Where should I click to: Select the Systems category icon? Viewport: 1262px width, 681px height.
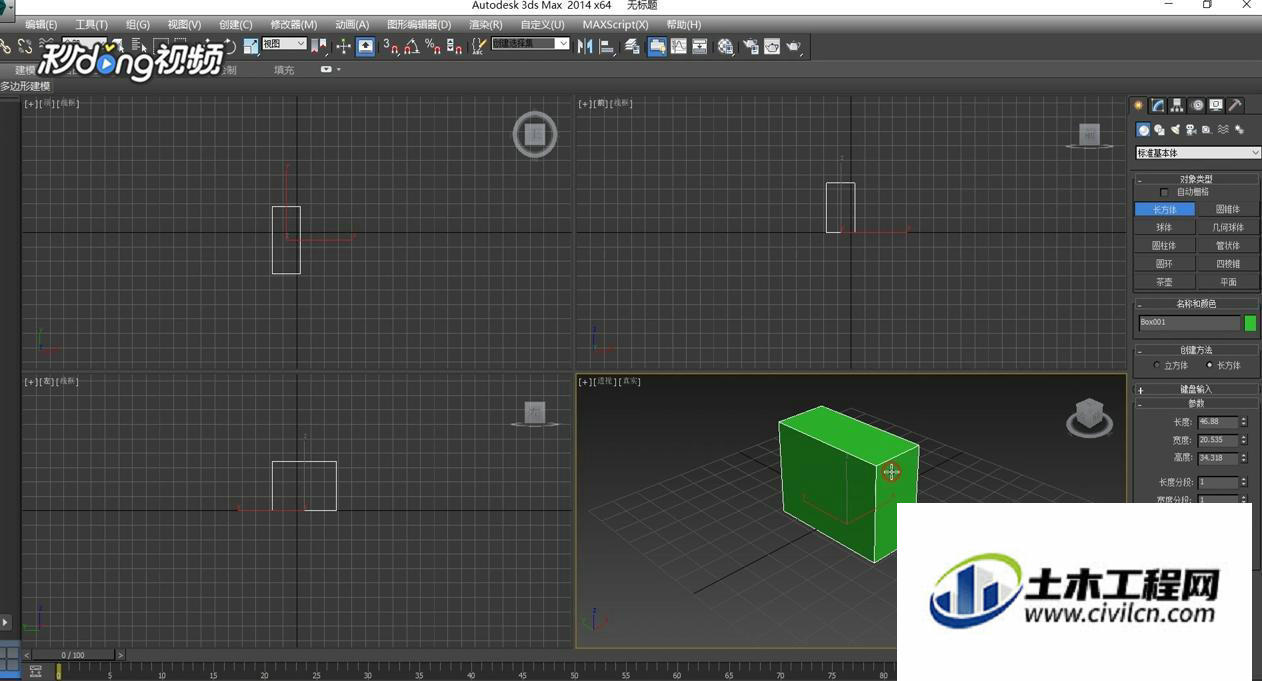coord(1239,130)
